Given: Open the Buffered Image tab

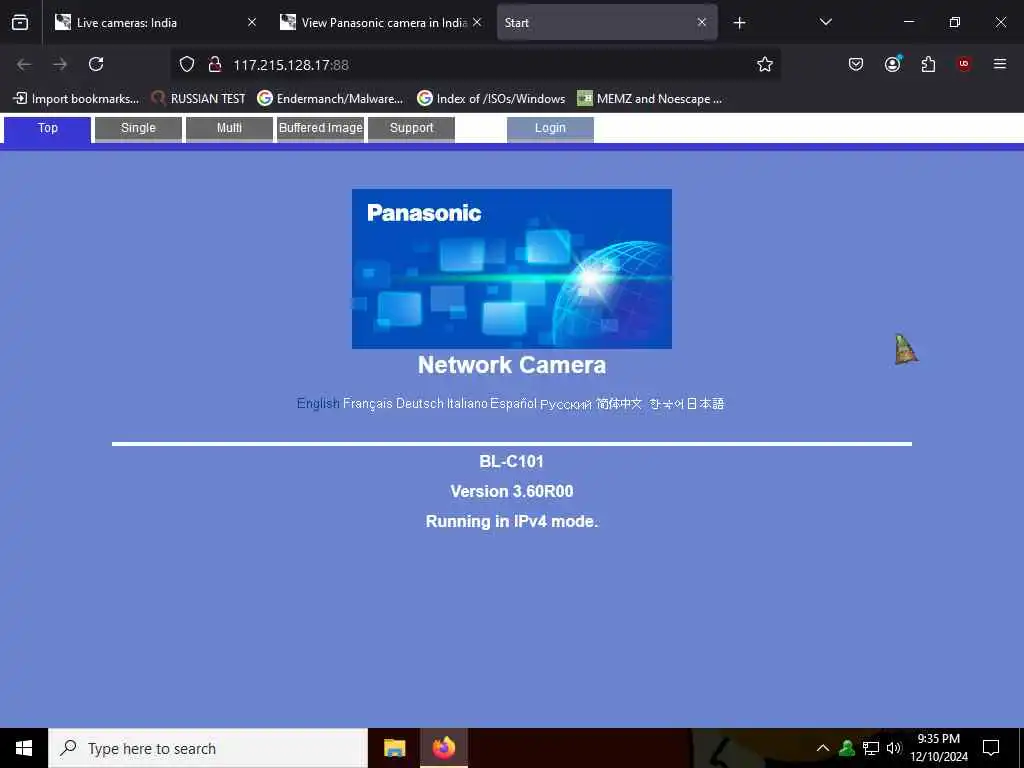Looking at the screenshot, I should [x=321, y=129].
